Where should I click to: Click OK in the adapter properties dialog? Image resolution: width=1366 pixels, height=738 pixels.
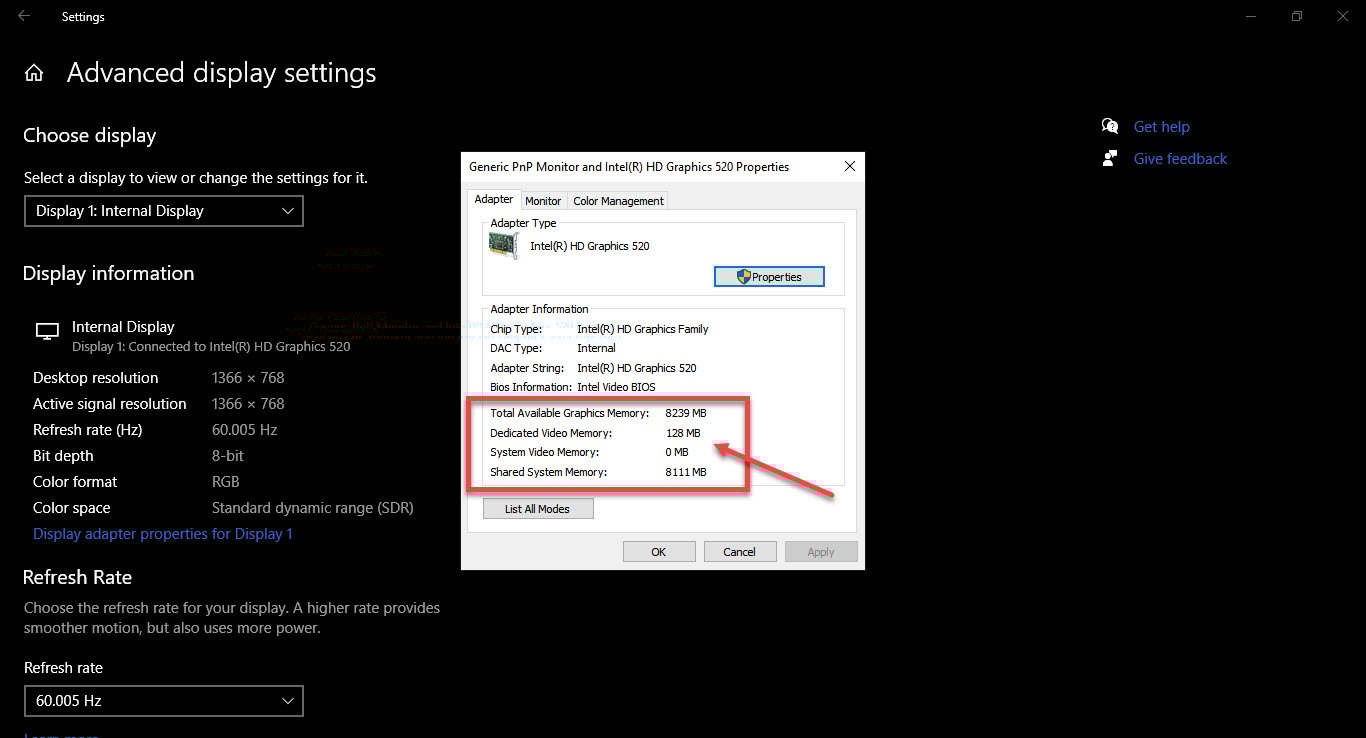coord(659,551)
